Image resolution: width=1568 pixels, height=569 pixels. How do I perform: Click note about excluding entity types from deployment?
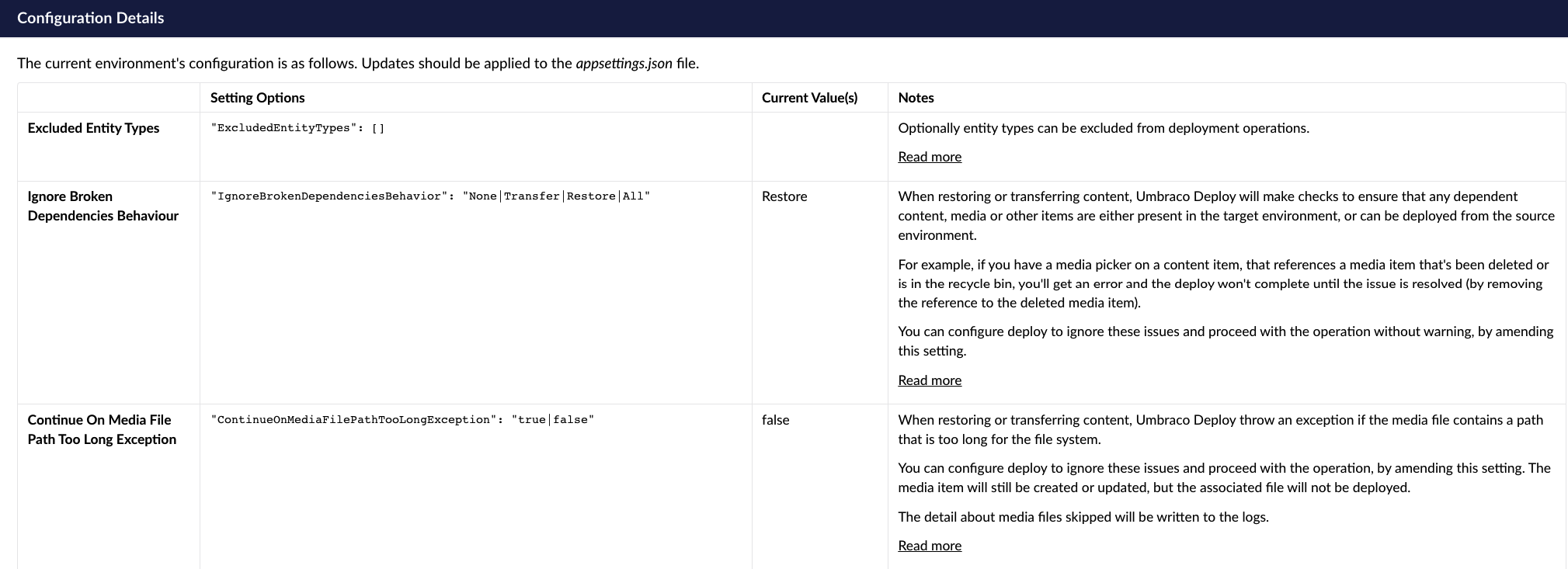tap(1103, 128)
